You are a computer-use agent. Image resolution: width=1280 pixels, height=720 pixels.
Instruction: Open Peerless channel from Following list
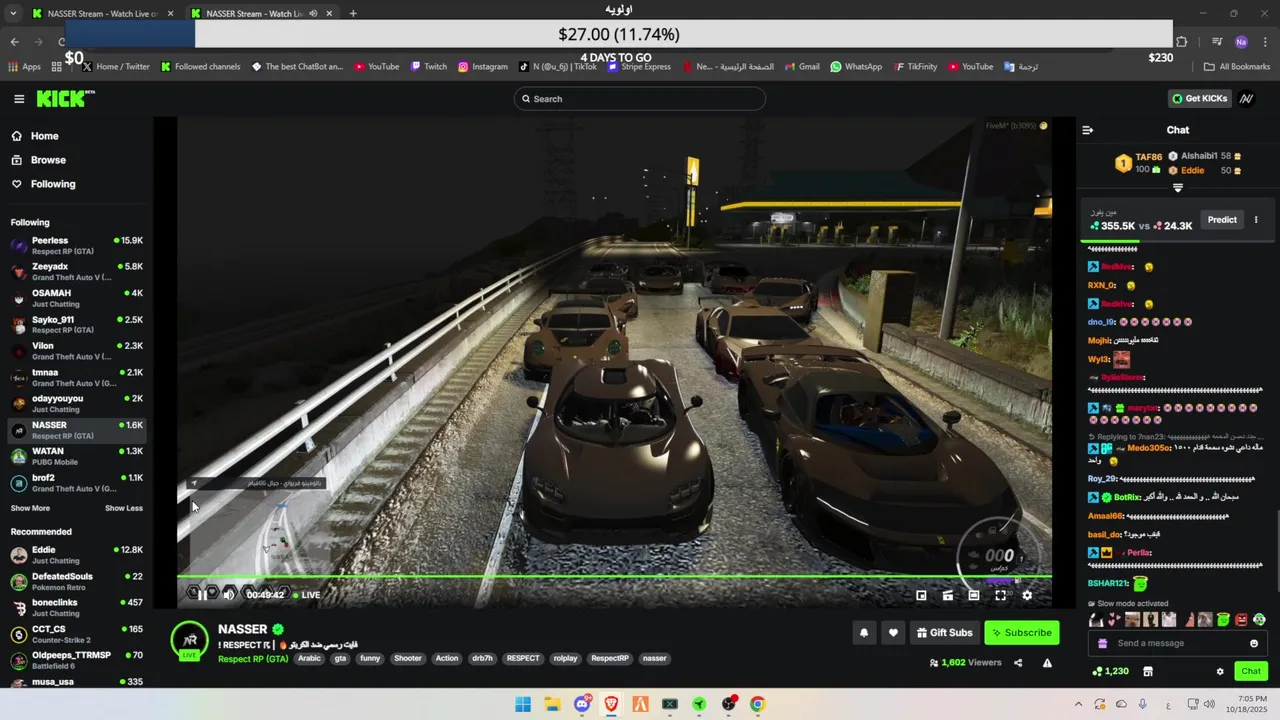[x=77, y=246]
